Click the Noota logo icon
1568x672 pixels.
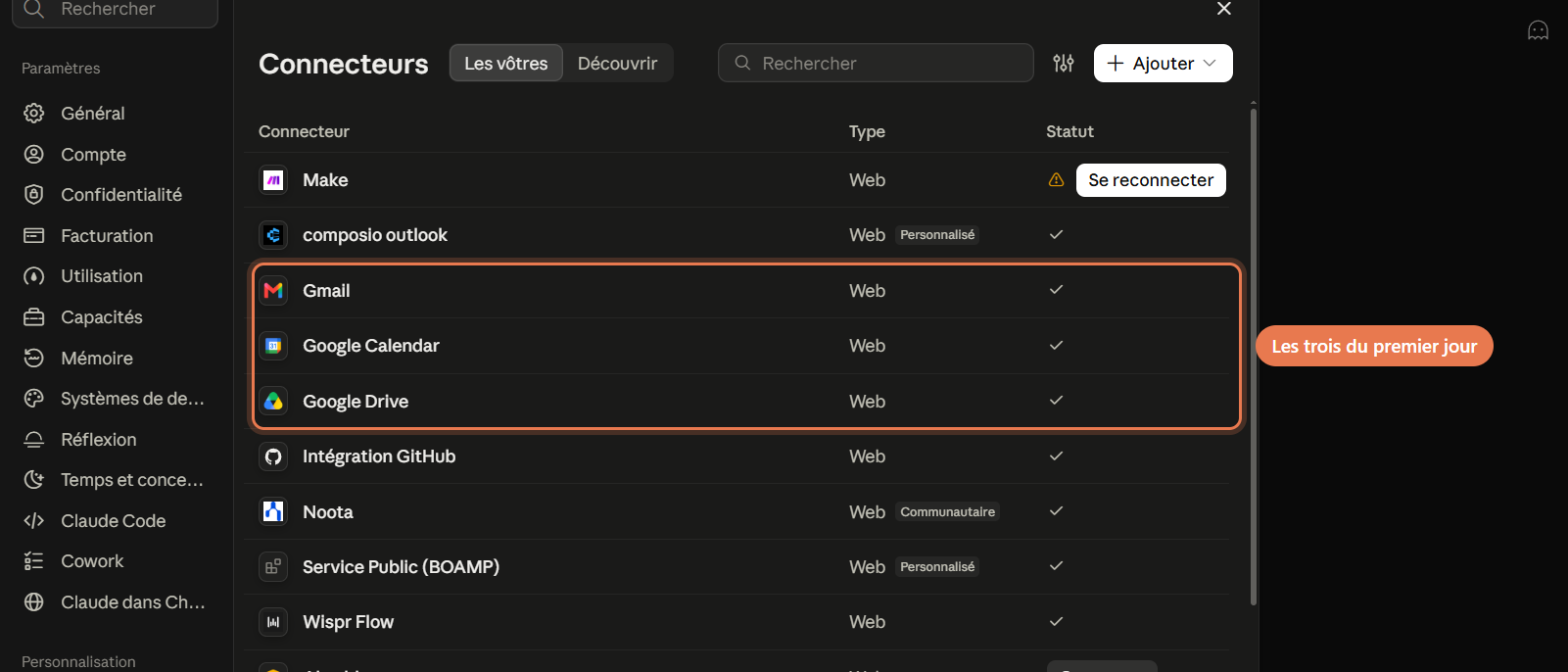(x=273, y=512)
